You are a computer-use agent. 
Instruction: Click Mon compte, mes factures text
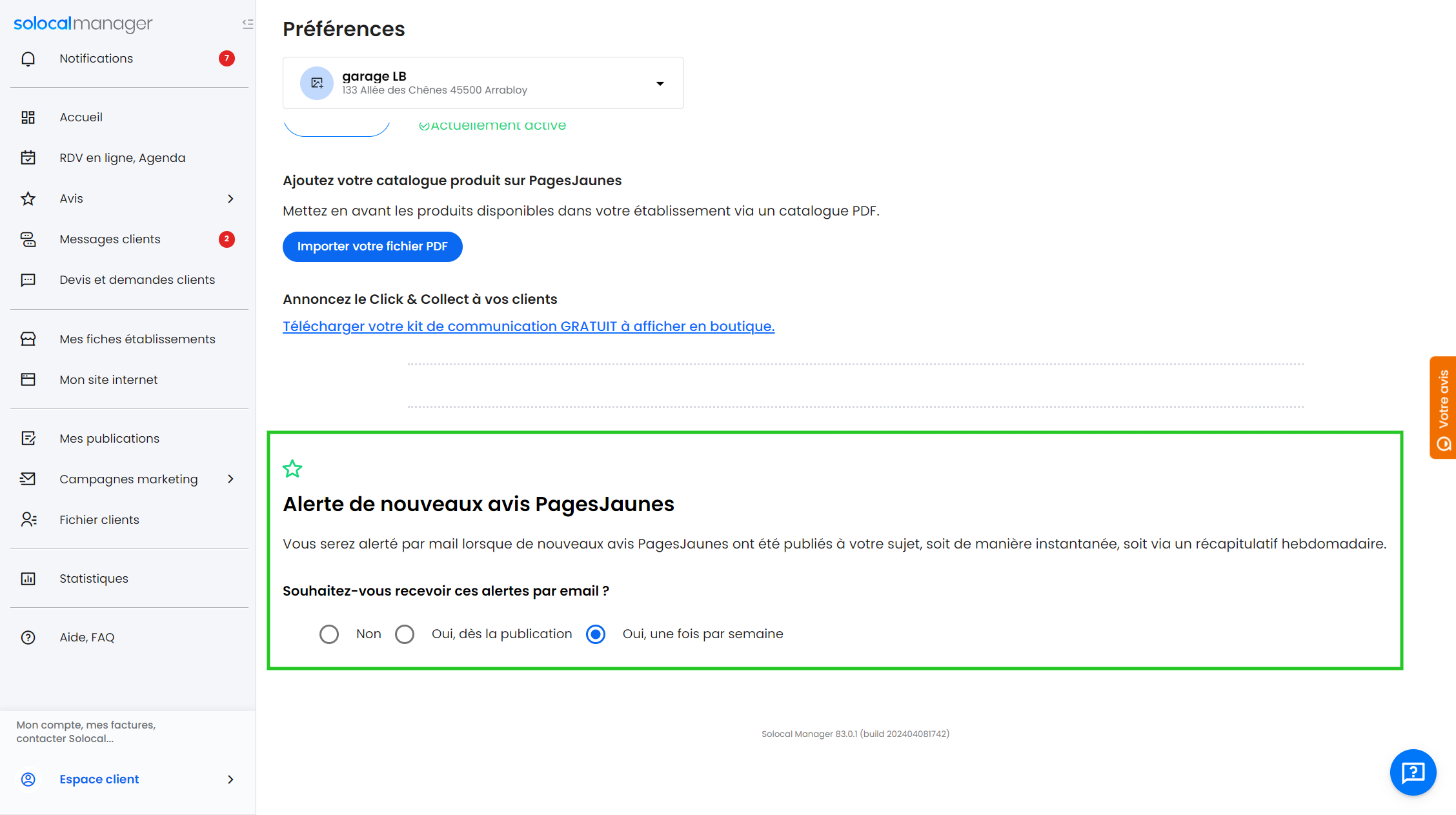coord(86,732)
